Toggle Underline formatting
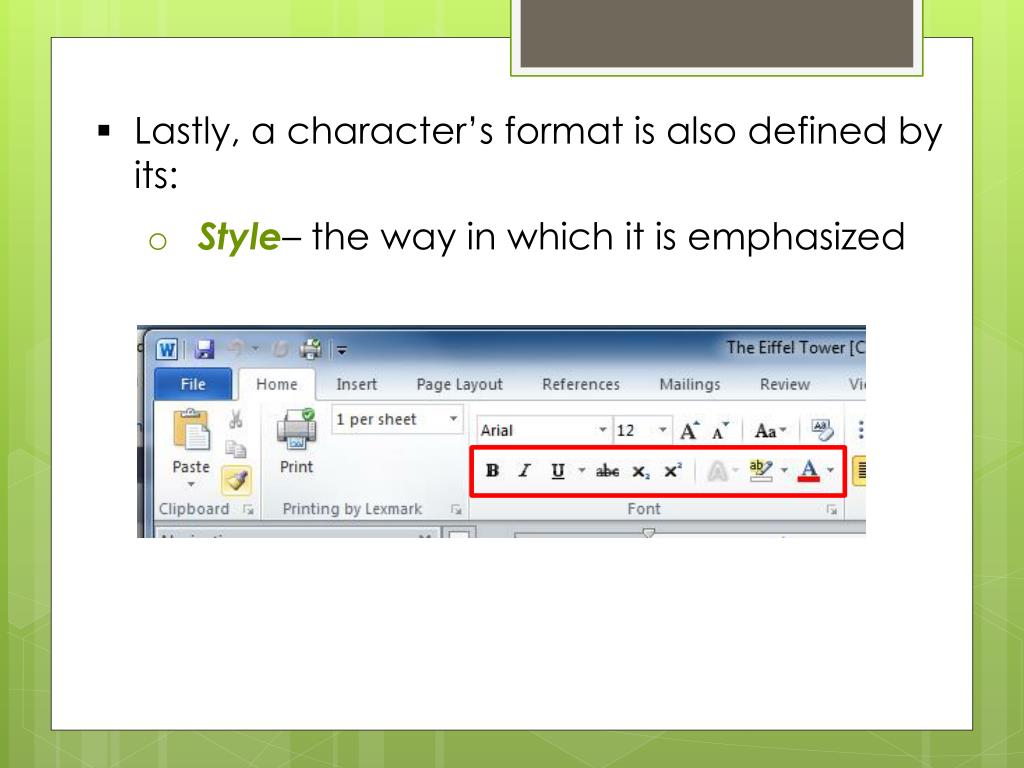This screenshot has width=1024, height=768. tap(558, 470)
